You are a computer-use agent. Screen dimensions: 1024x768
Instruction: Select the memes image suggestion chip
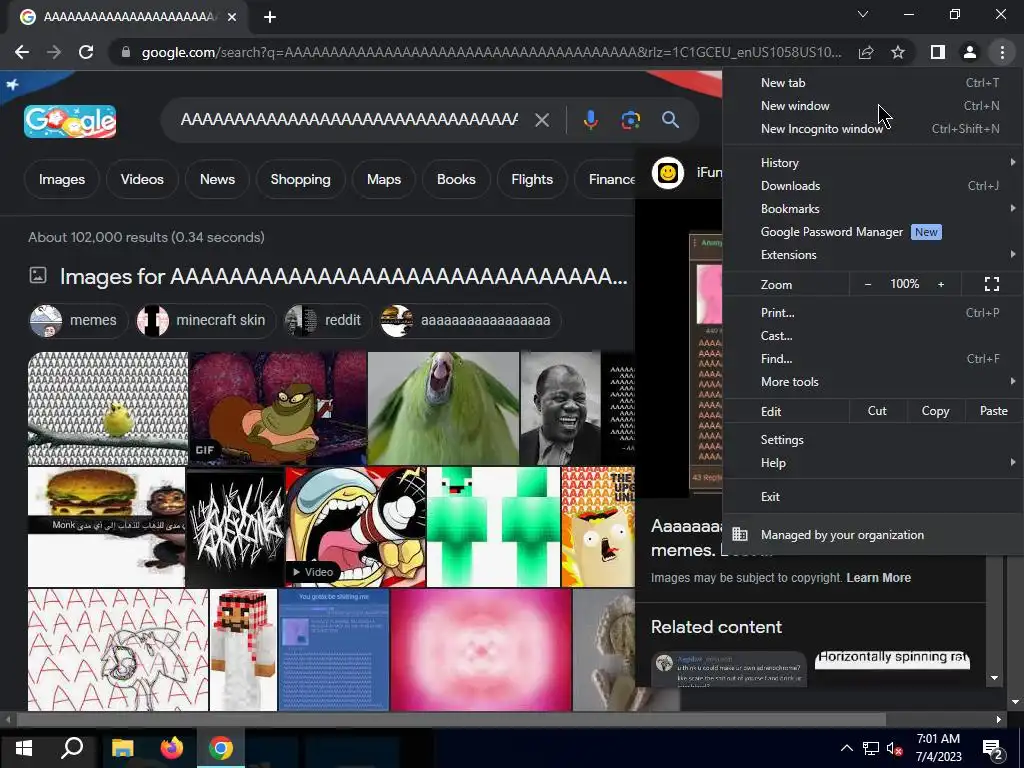(78, 321)
